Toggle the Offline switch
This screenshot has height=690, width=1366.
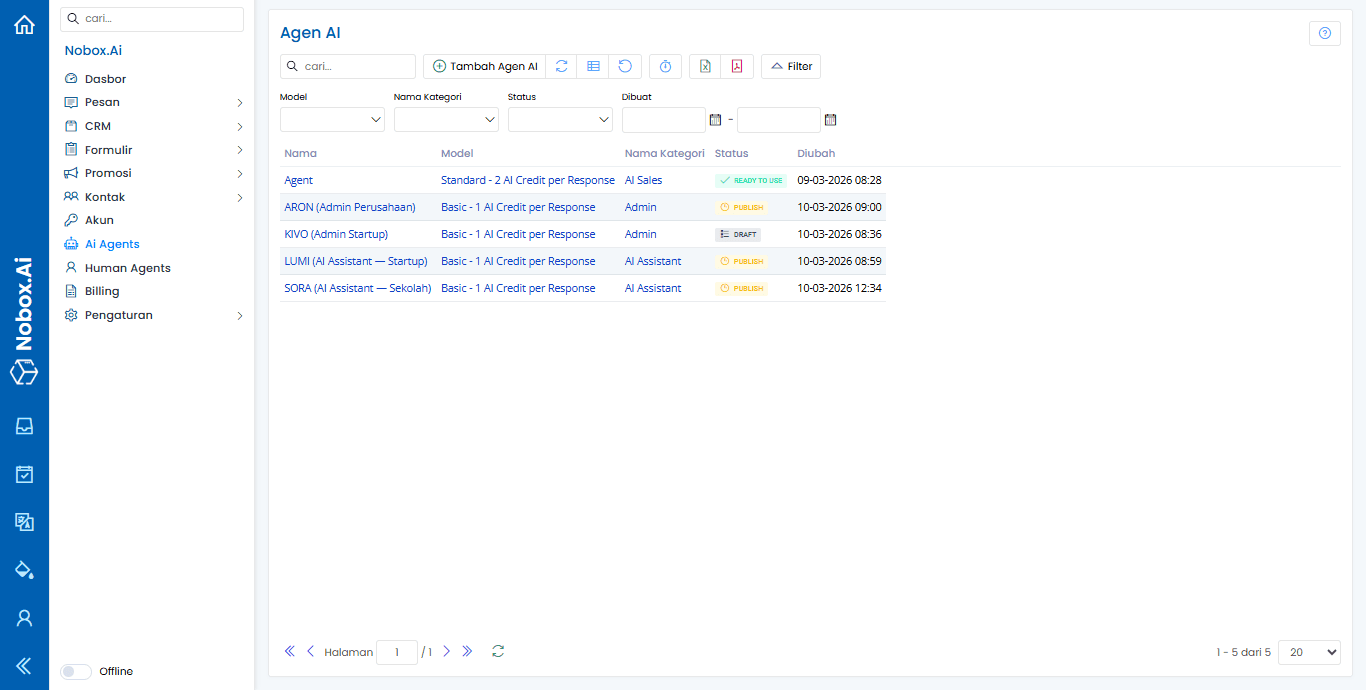click(76, 672)
